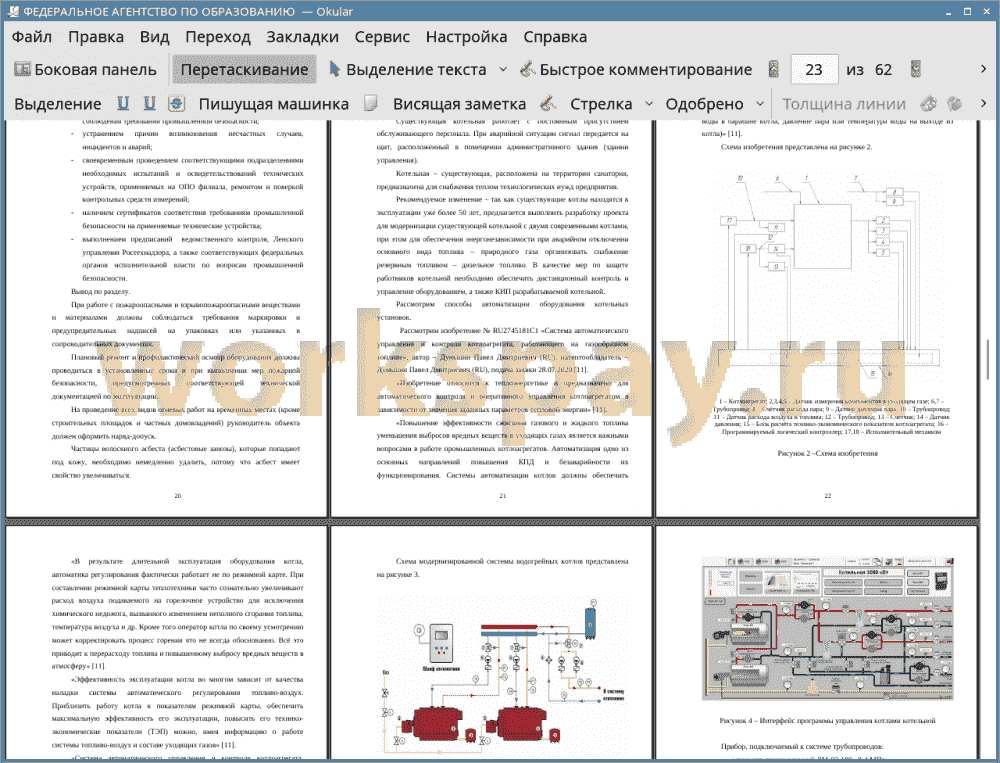Click the page number field showing 23

pyautogui.click(x=814, y=70)
